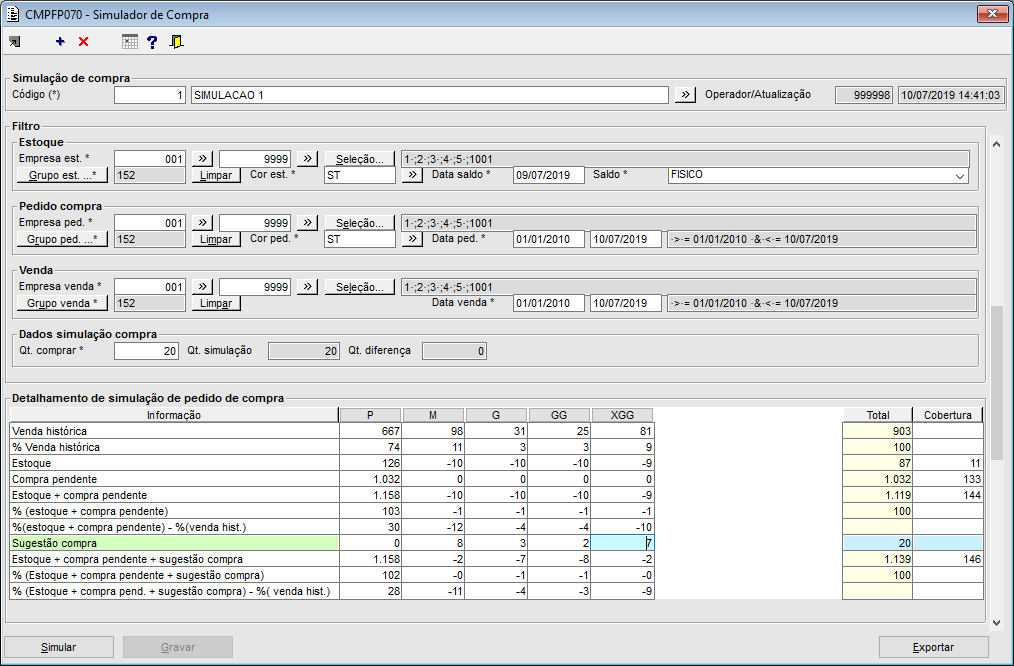Screen dimensions: 1014x666
Task: Click lookup arrow after Empresa venda 9999
Action: click(307, 286)
